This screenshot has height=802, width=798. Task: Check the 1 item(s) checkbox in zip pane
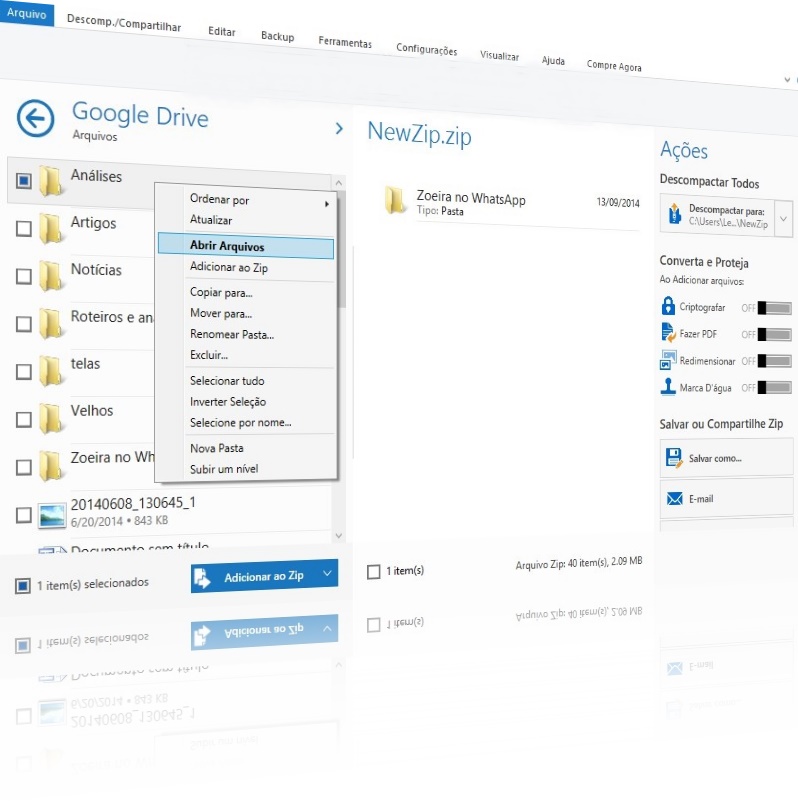(374, 572)
